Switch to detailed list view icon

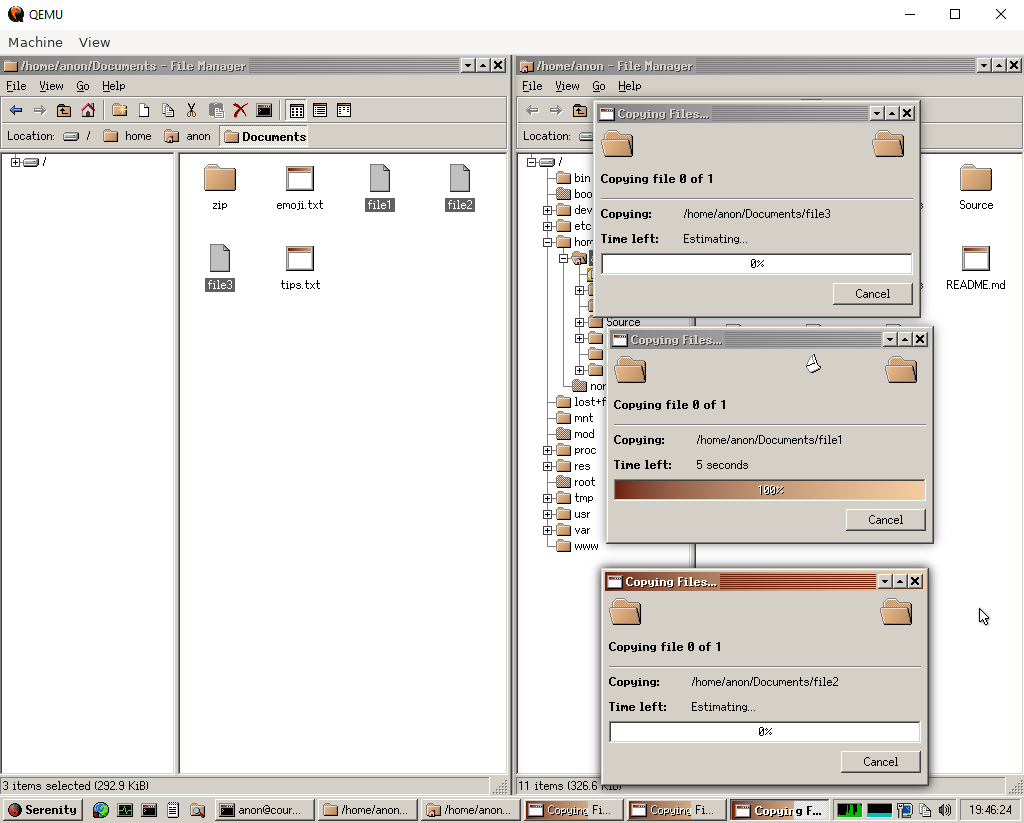click(320, 110)
